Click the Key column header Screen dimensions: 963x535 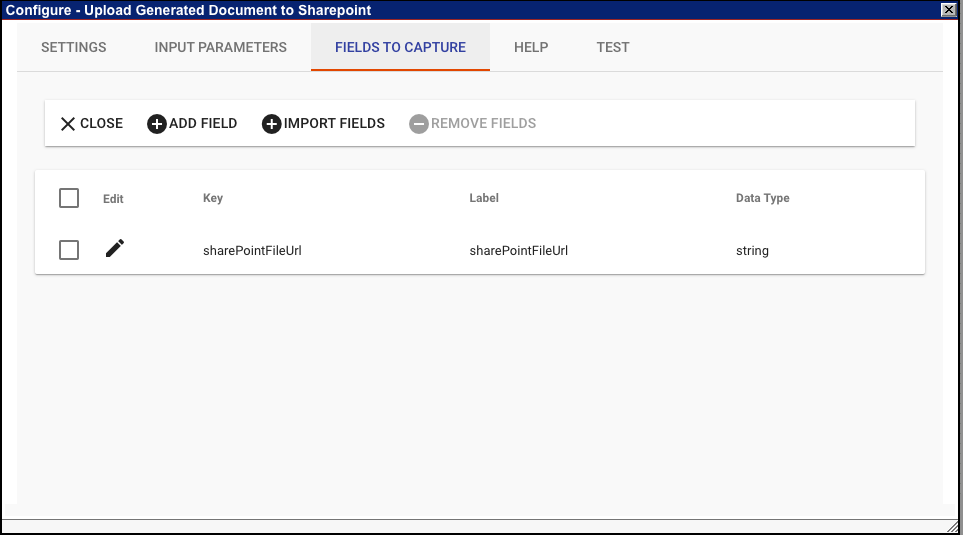click(x=213, y=198)
